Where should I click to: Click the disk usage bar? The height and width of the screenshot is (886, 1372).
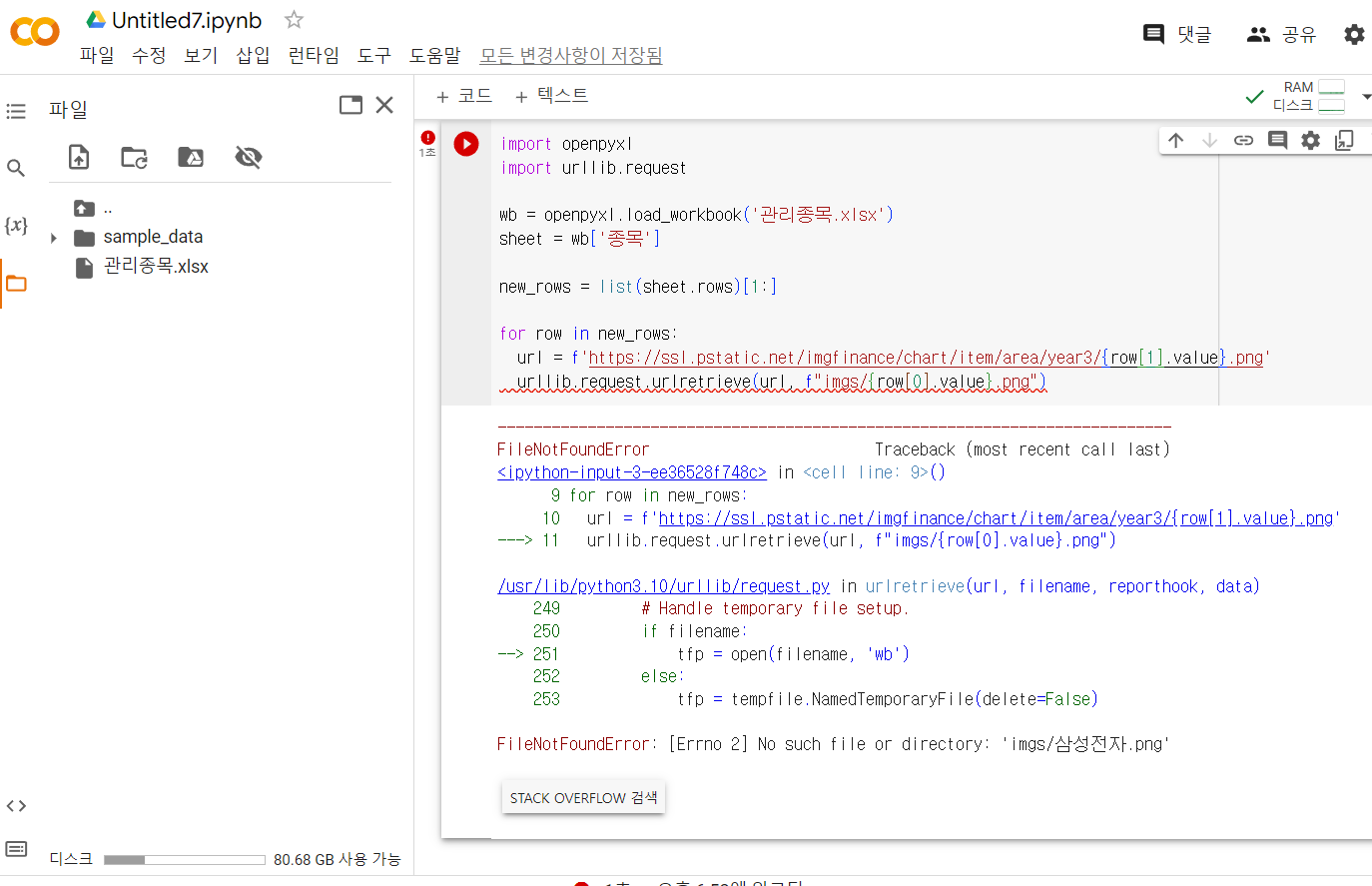(185, 860)
